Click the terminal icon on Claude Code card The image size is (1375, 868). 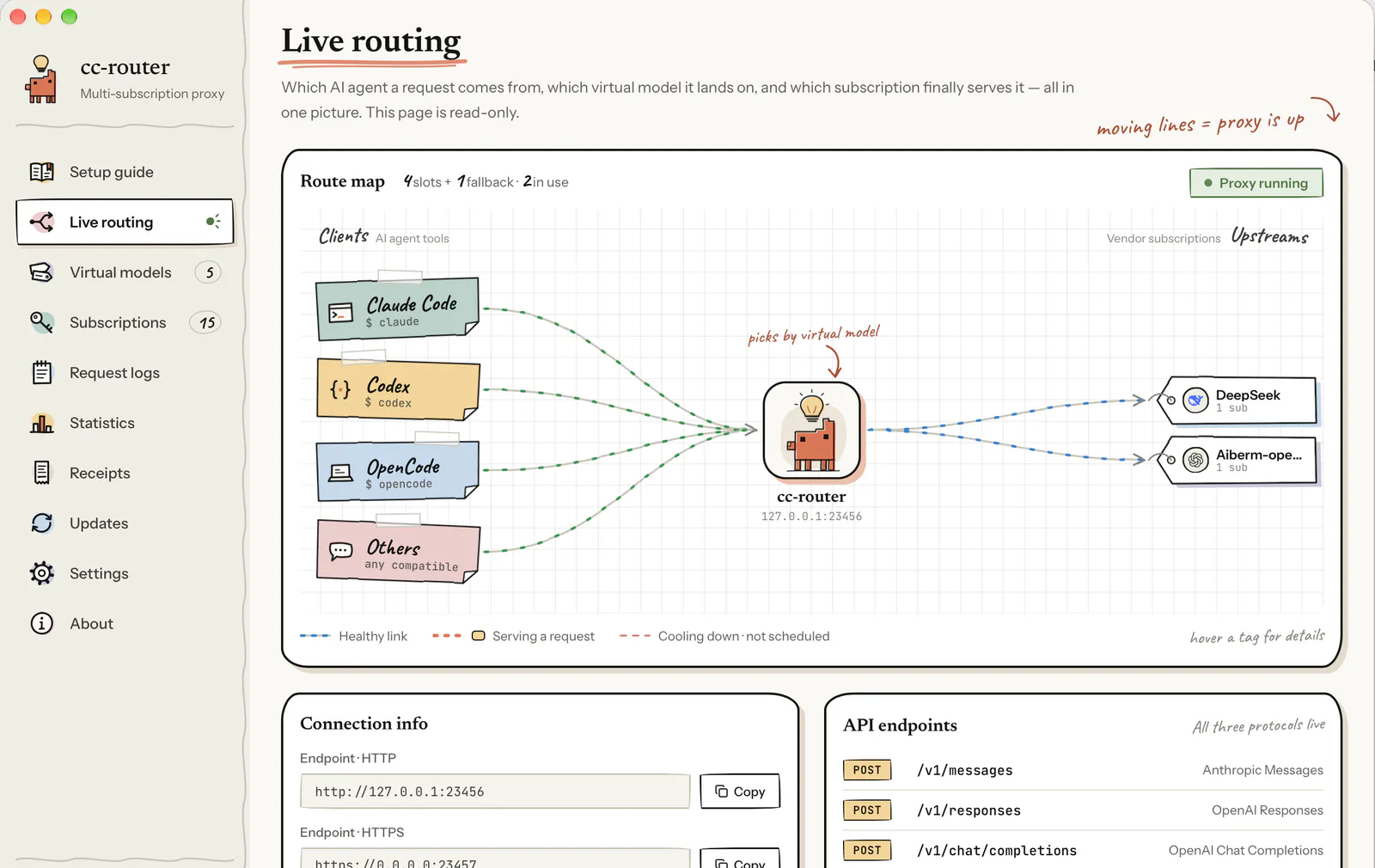(341, 313)
